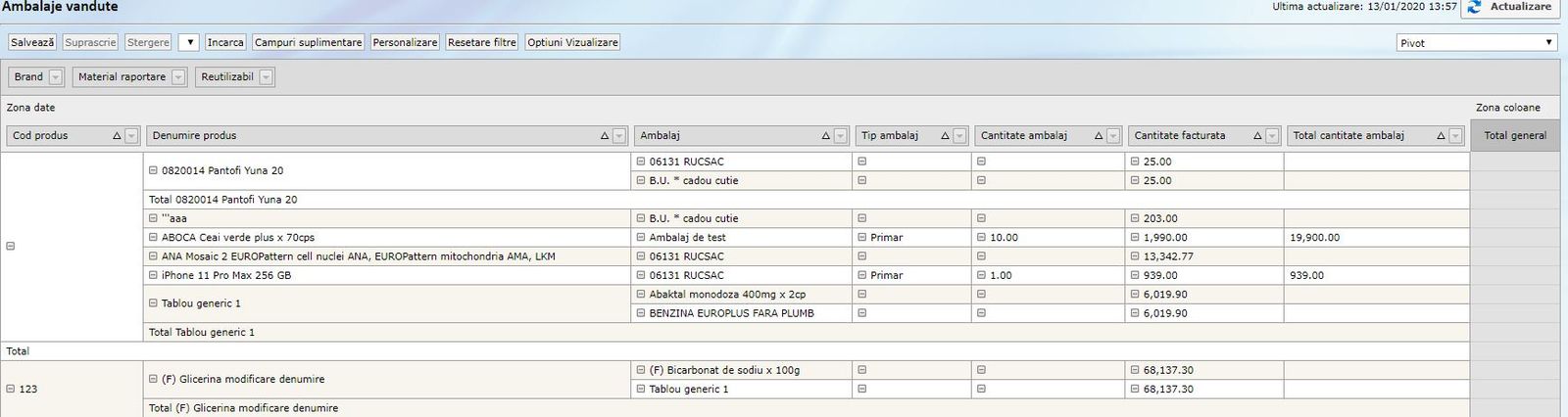Open filter dropdown for Total cantitate ambalaj
The height and width of the screenshot is (417, 1568).
tap(1455, 136)
